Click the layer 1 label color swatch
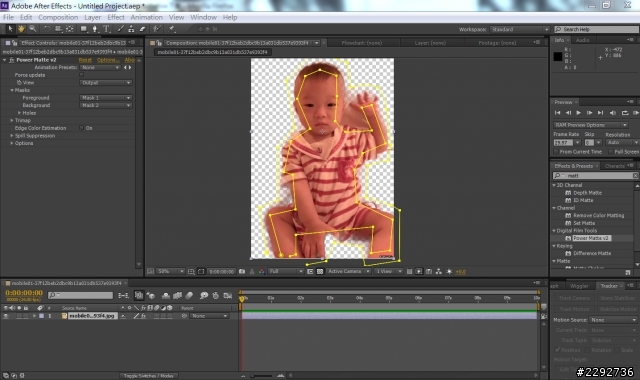The image size is (640, 380). coord(41,316)
